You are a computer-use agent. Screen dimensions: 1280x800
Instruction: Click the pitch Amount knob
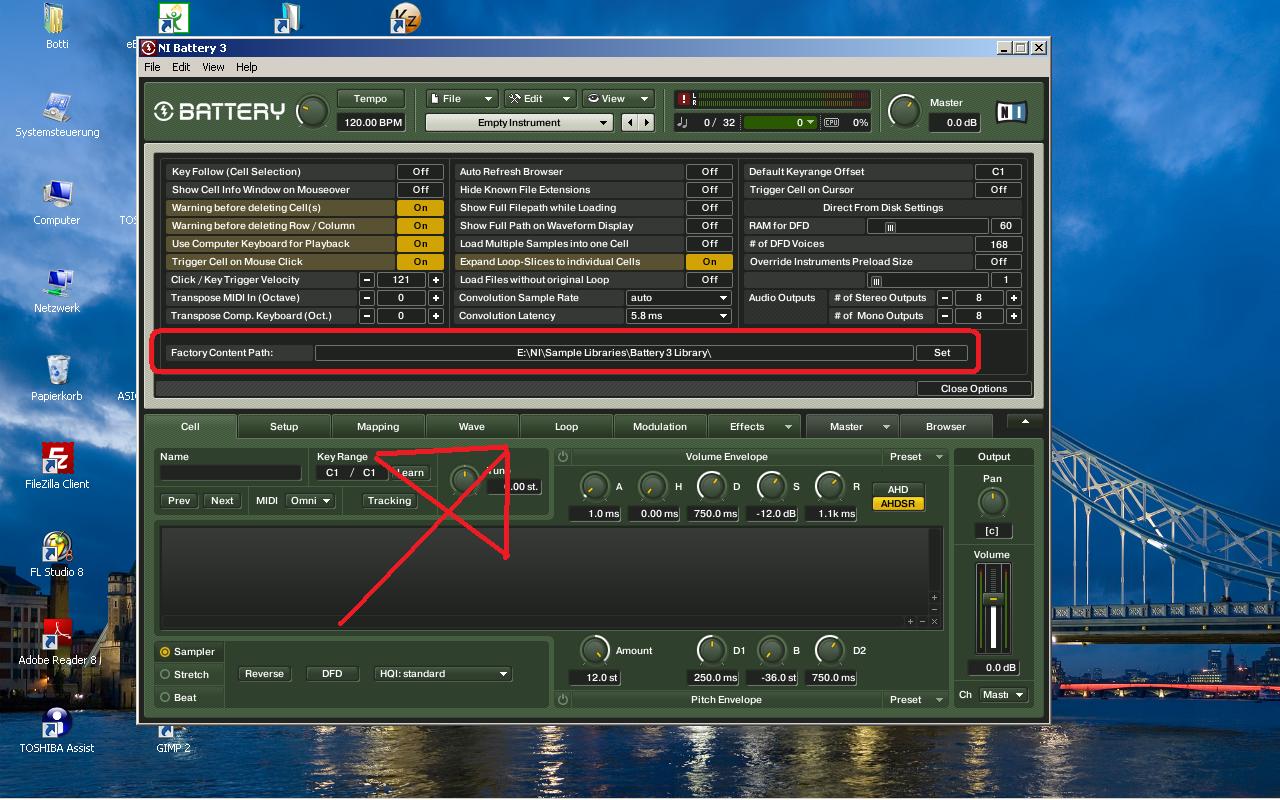pos(594,650)
